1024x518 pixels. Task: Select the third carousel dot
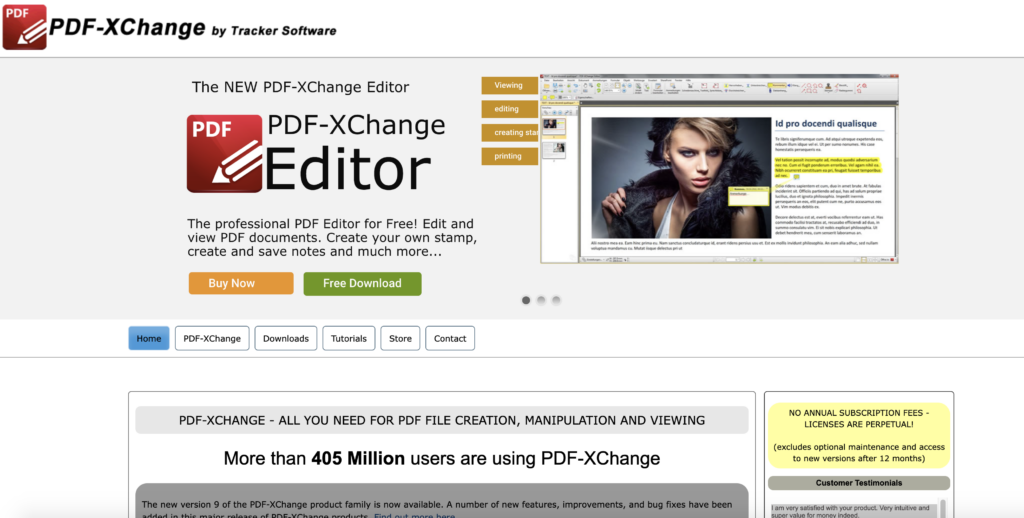click(556, 300)
